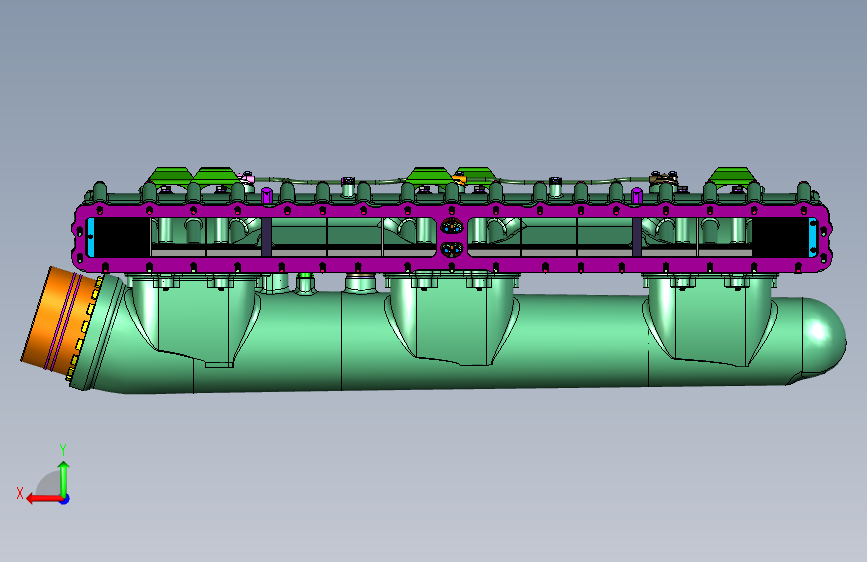Select the upper round connector in the flange center
Viewport: 867px width, 562px height.
pyautogui.click(x=452, y=226)
